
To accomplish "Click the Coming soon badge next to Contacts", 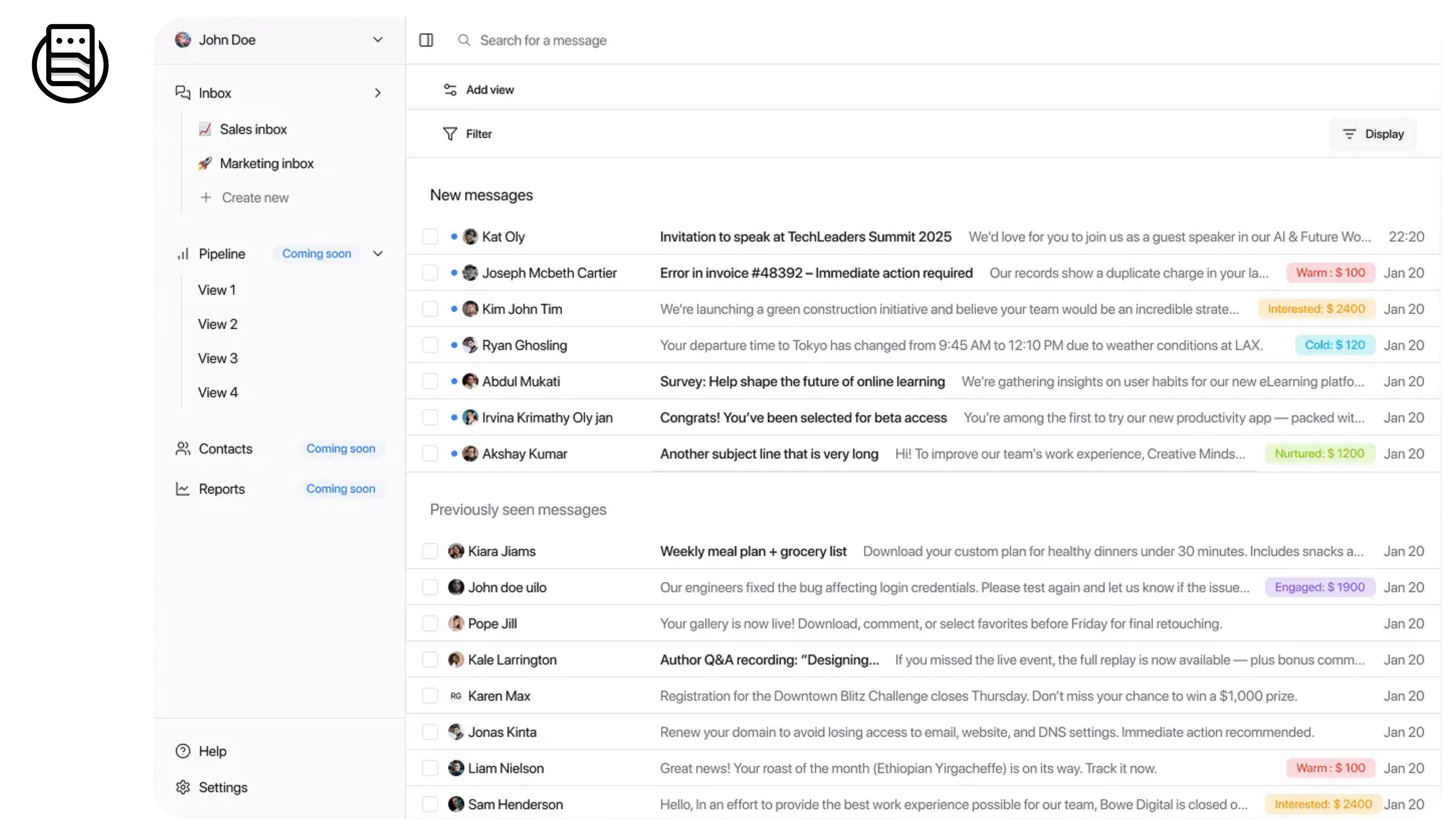I will 341,449.
